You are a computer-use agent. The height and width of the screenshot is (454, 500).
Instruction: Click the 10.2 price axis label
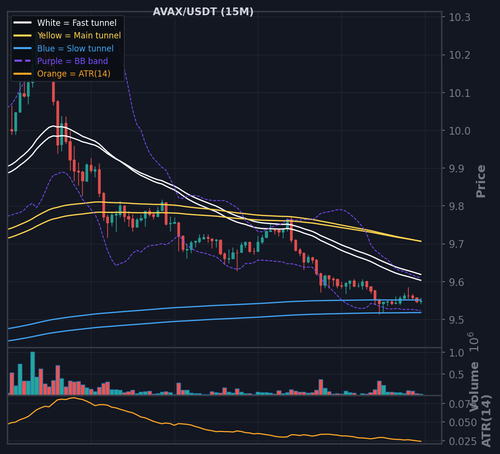coord(459,55)
